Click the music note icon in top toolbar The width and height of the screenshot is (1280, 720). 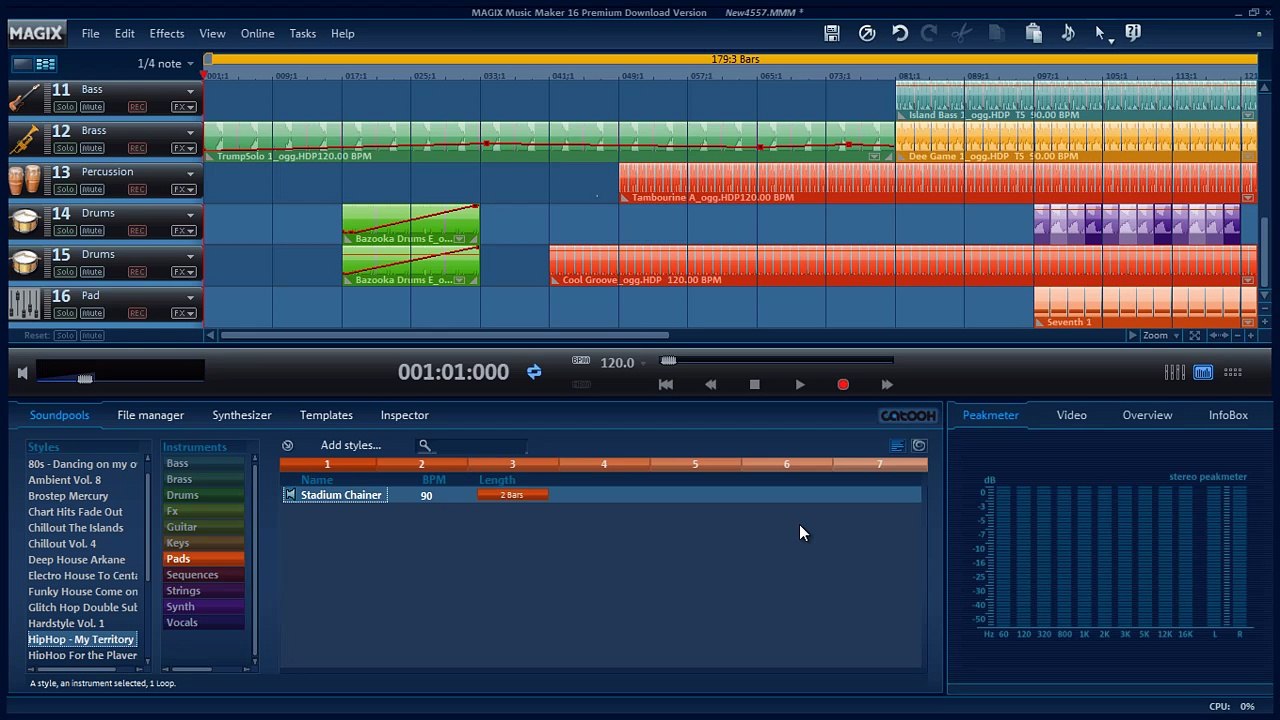pos(1068,33)
